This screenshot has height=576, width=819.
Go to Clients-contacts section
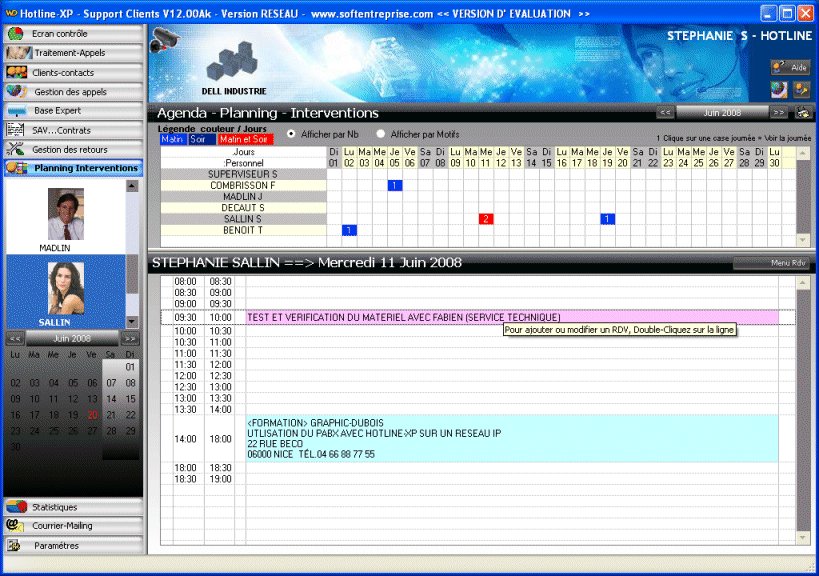72,72
